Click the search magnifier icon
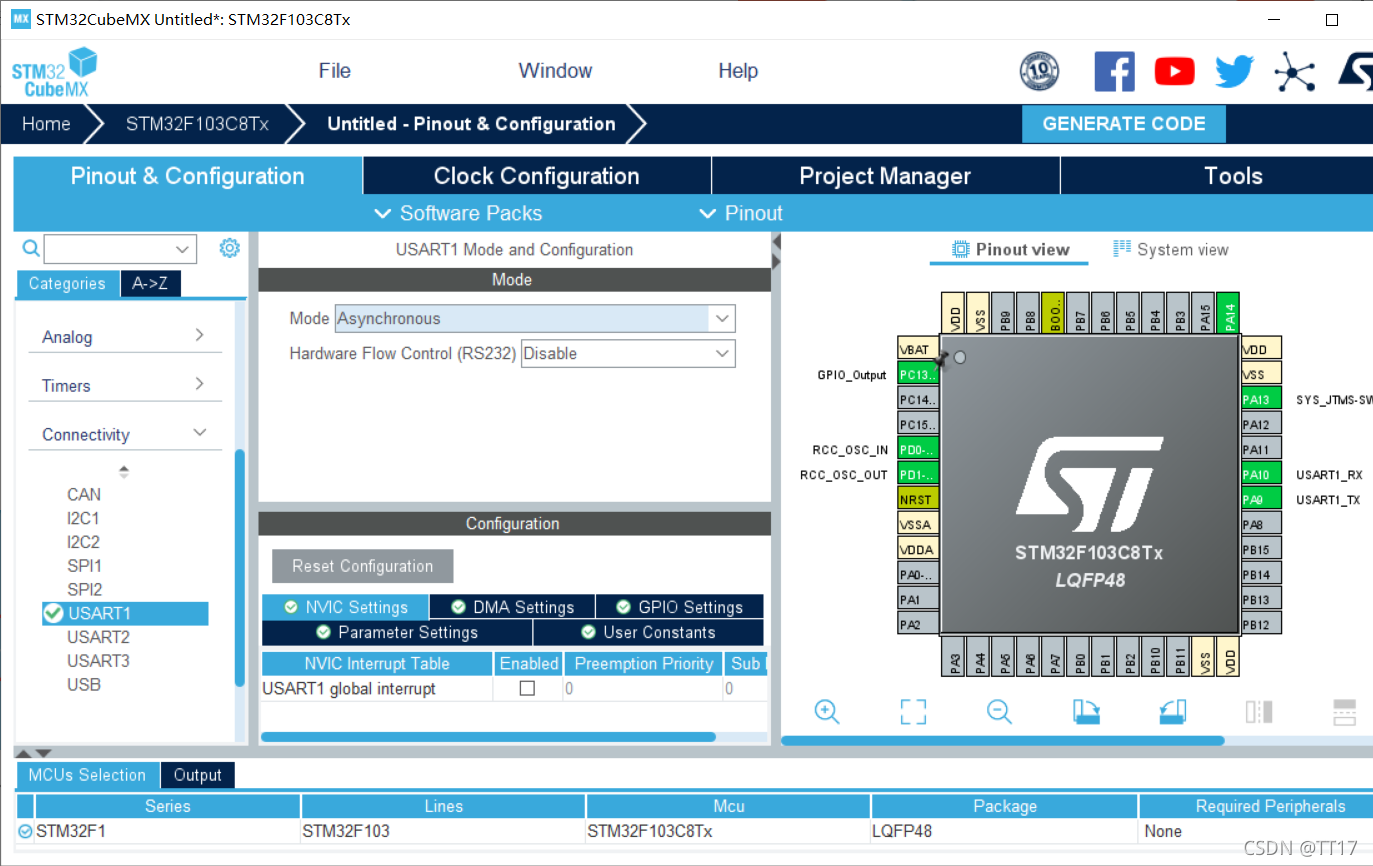 (x=31, y=248)
